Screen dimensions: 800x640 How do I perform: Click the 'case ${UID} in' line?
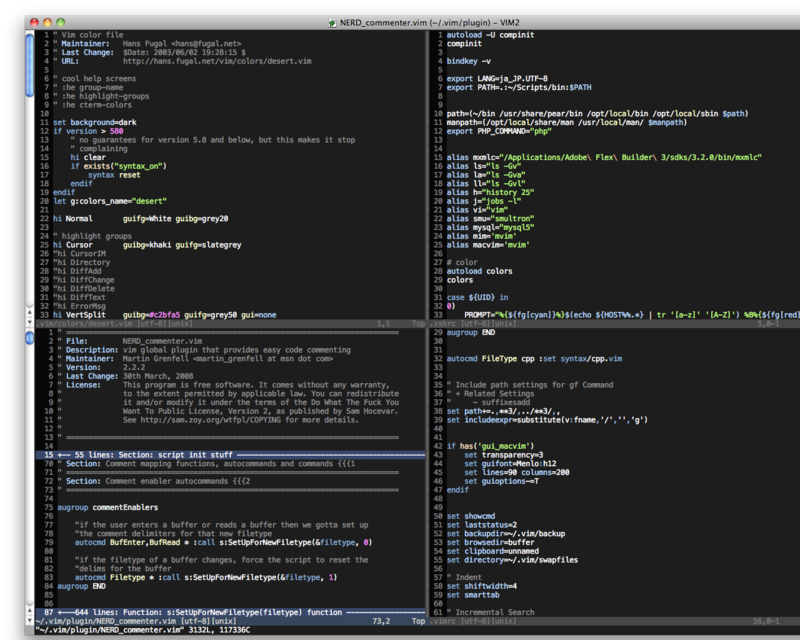[x=477, y=298]
